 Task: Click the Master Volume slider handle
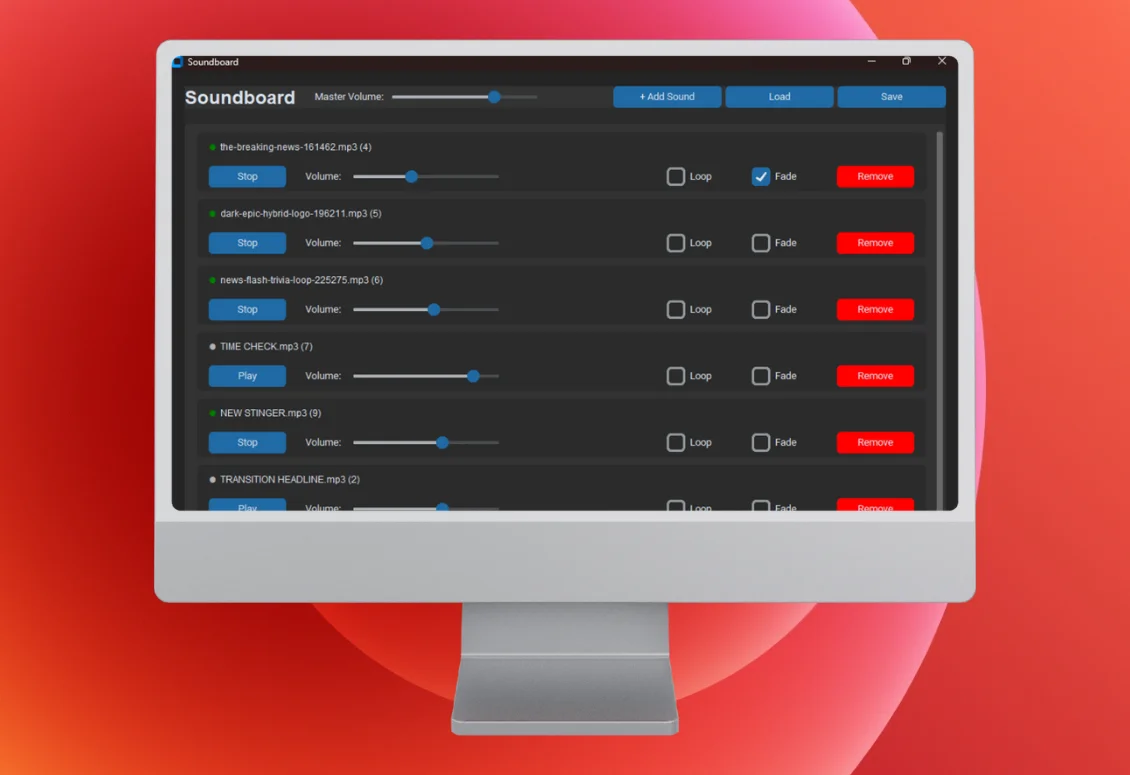point(494,97)
